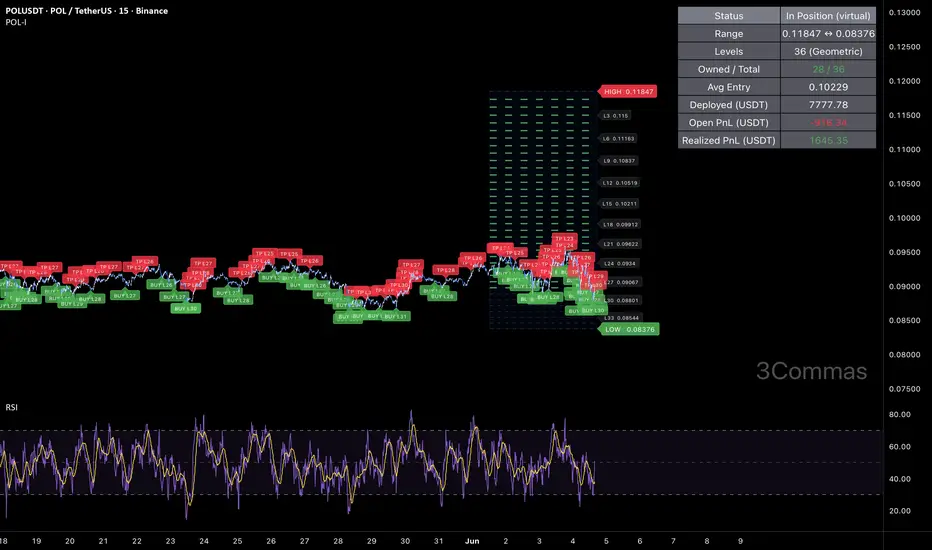The image size is (932, 550).
Task: Select the Avg Entry value 0.10229
Action: (x=828, y=87)
